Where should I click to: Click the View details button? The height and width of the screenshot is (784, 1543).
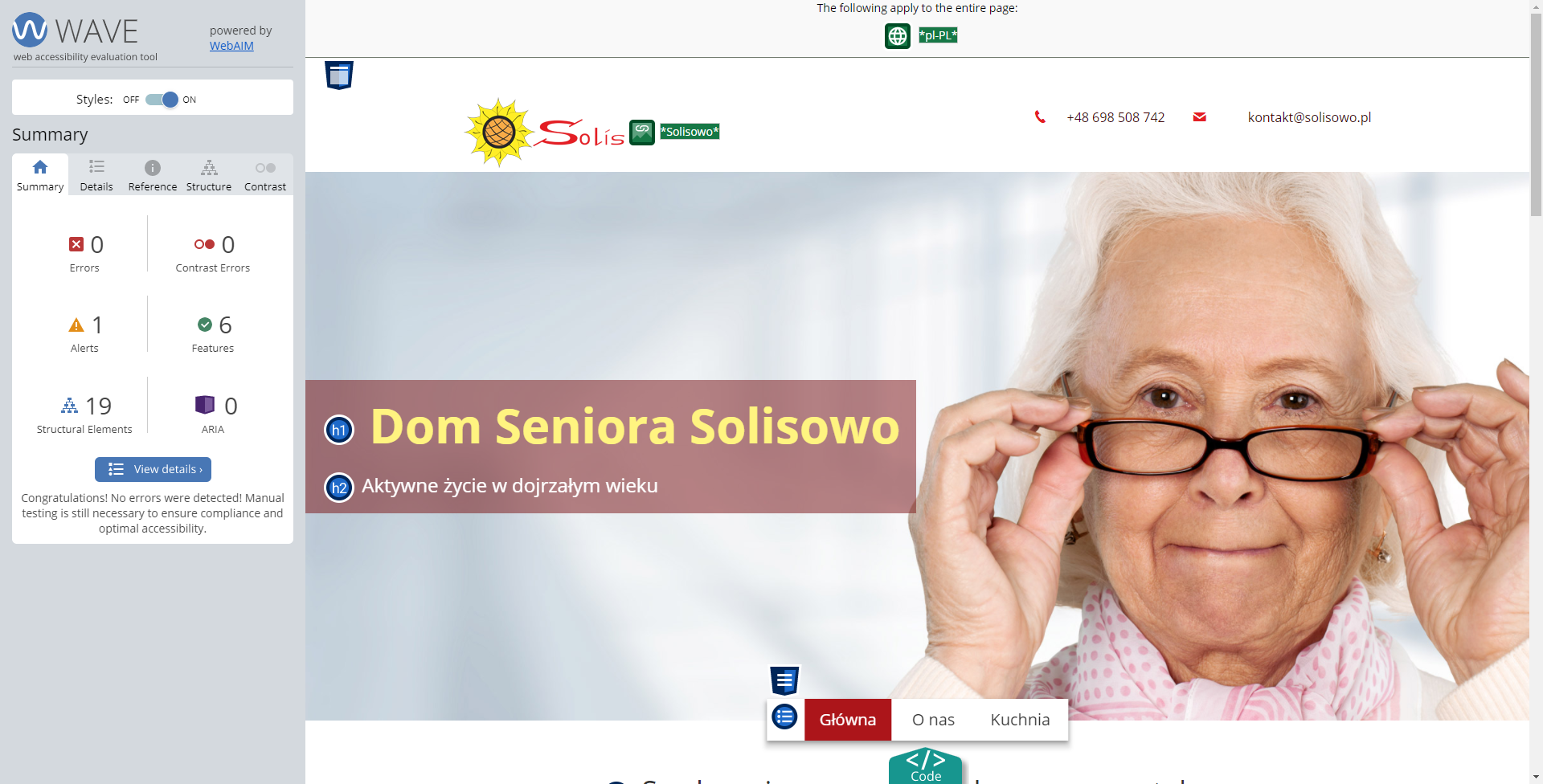click(153, 469)
